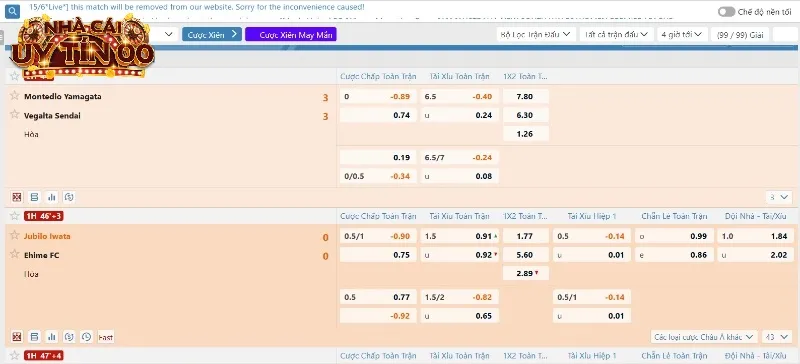
Task: Open the list icon below Montedio Yamagata match
Action: pos(34,197)
